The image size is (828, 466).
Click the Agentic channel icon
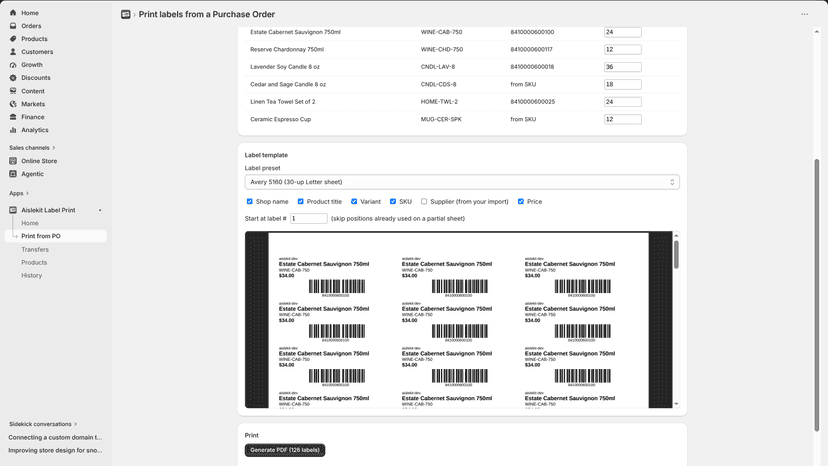pos(13,174)
